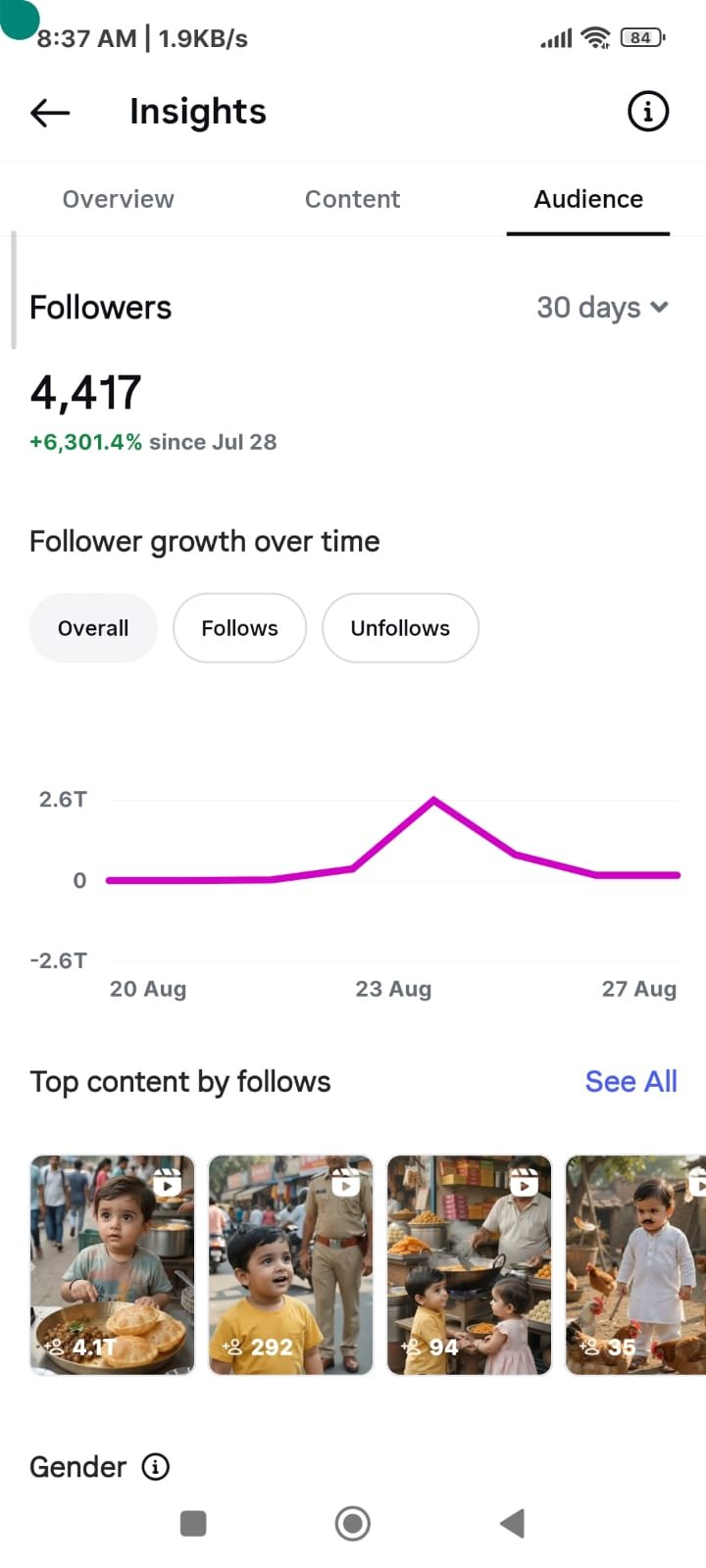This screenshot has height=1568, width=706.
Task: Tap the follower growth line peak
Action: (x=434, y=801)
